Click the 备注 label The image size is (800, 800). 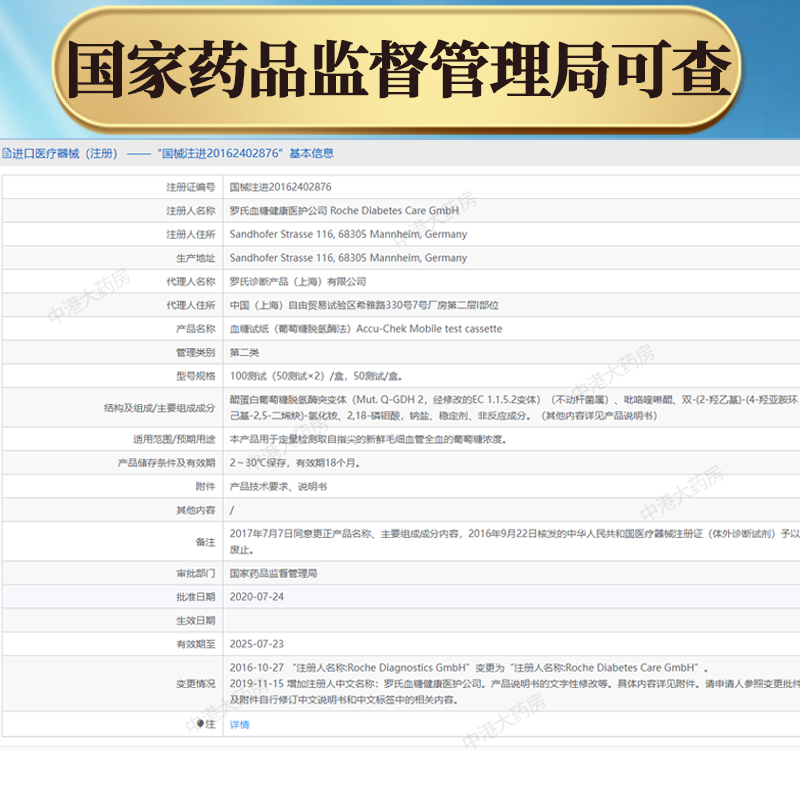click(x=206, y=542)
